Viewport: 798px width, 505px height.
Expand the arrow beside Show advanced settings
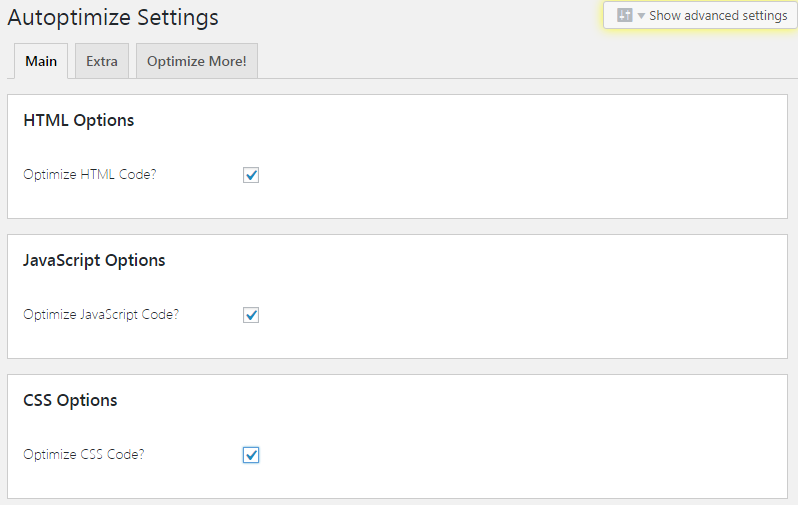[641, 16]
